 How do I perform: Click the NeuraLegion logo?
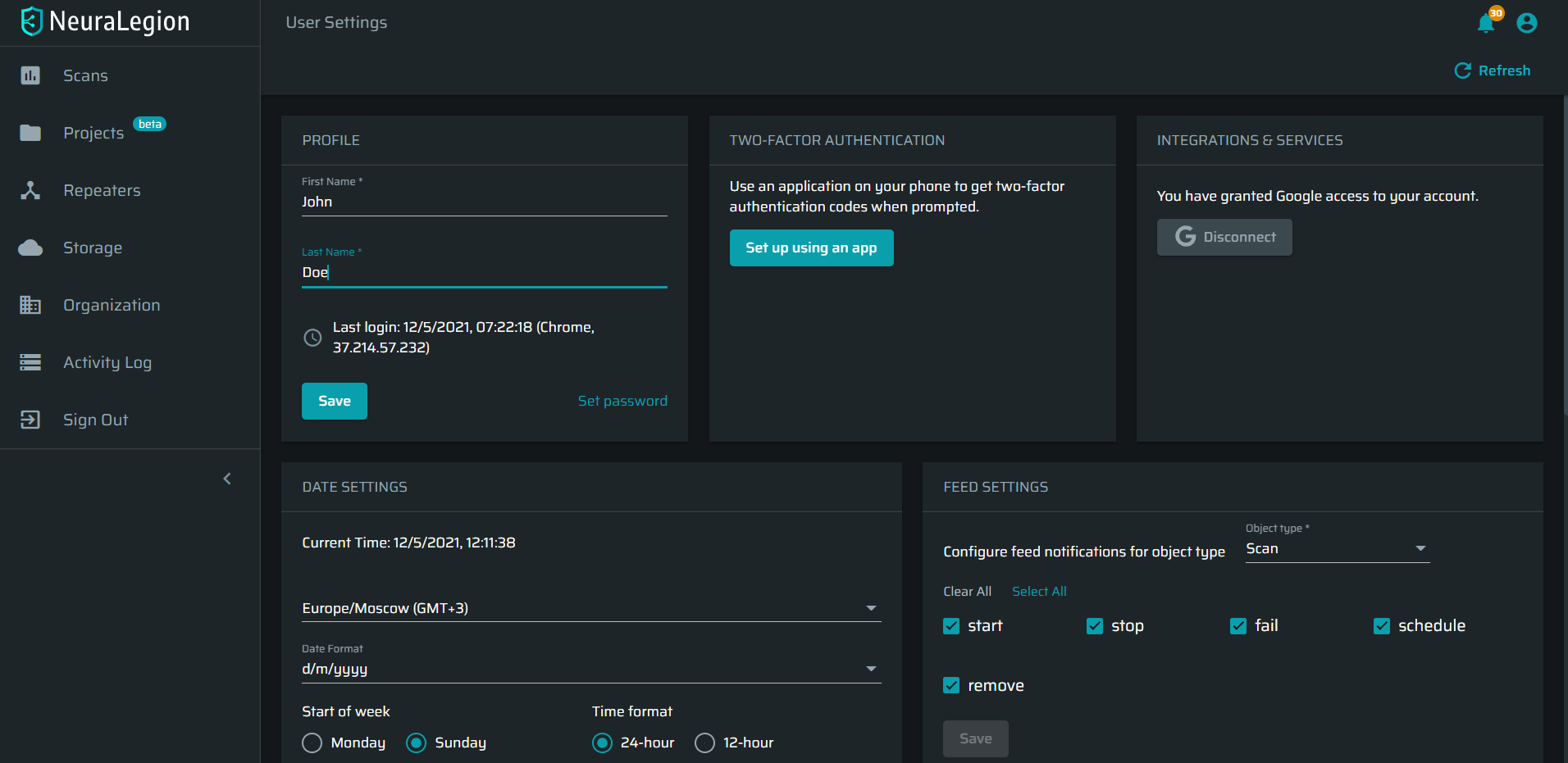click(106, 21)
